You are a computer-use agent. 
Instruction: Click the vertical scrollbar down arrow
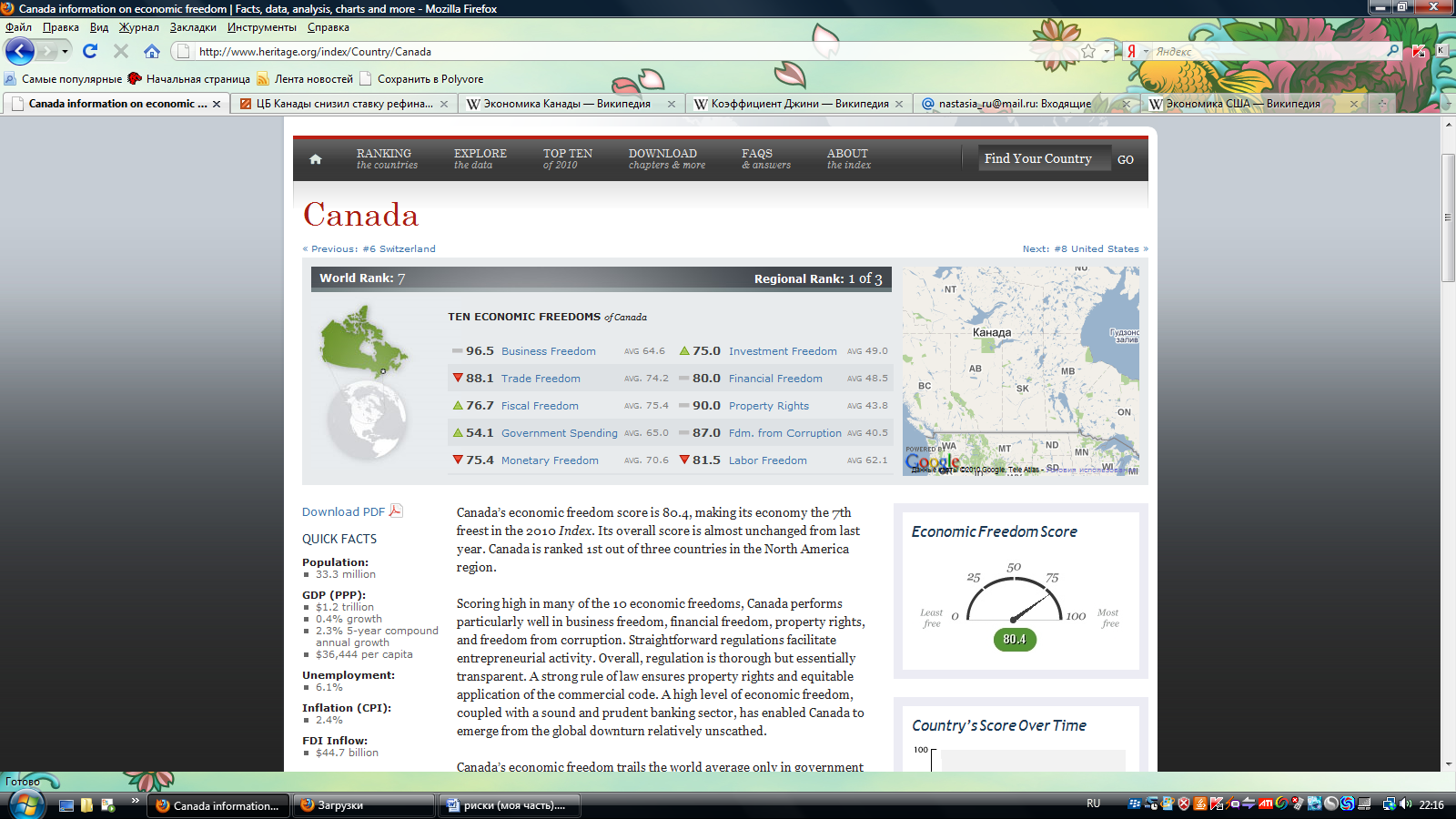click(x=1448, y=764)
